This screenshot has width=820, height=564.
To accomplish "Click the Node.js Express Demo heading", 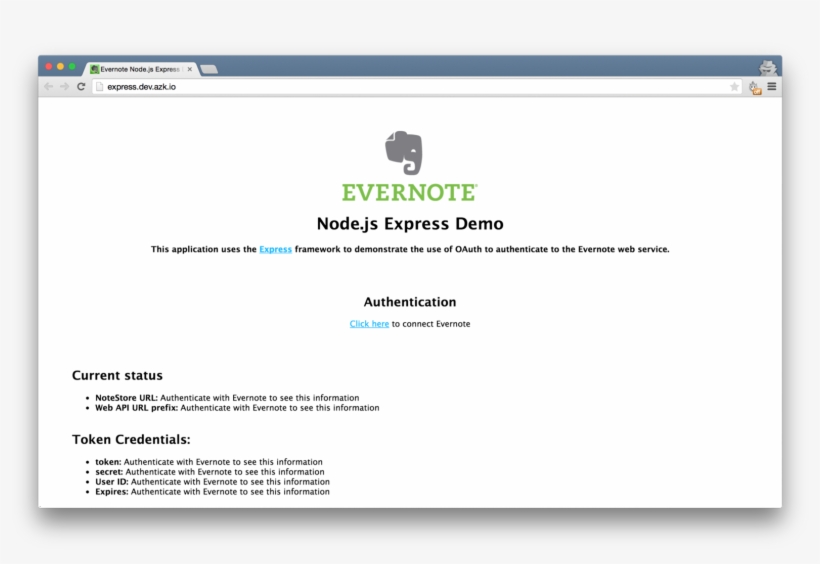I will click(410, 224).
